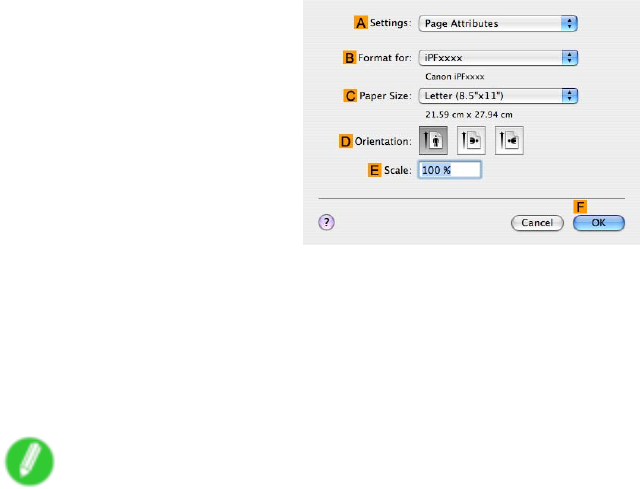The image size is (640, 489).
Task: Click the orange C marker label
Action: coord(350,96)
